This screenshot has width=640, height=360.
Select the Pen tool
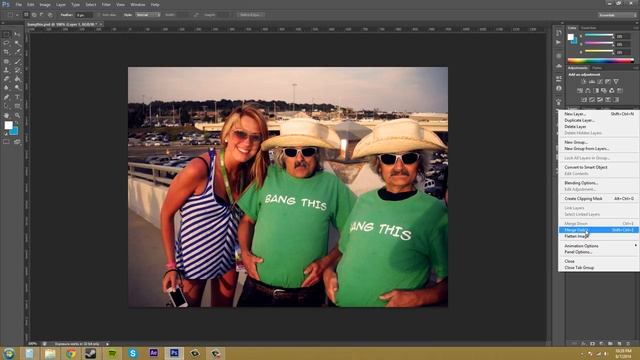pyautogui.click(x=7, y=97)
